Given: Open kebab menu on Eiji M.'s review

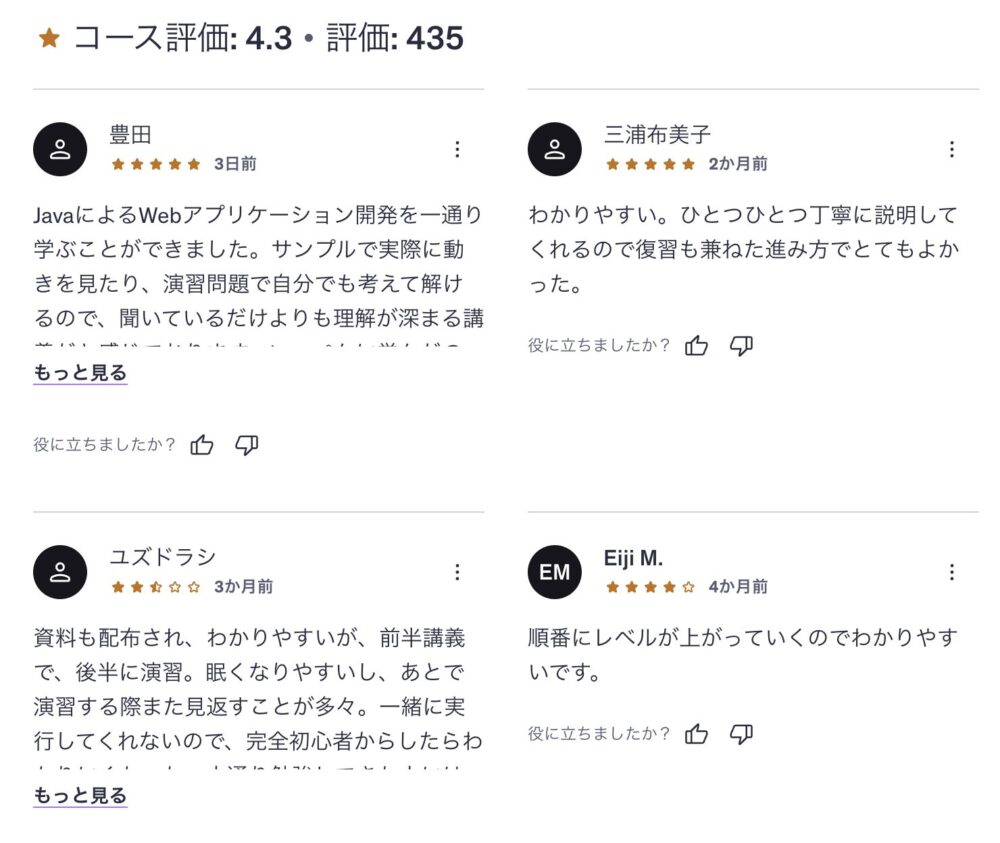Looking at the screenshot, I should 951,572.
